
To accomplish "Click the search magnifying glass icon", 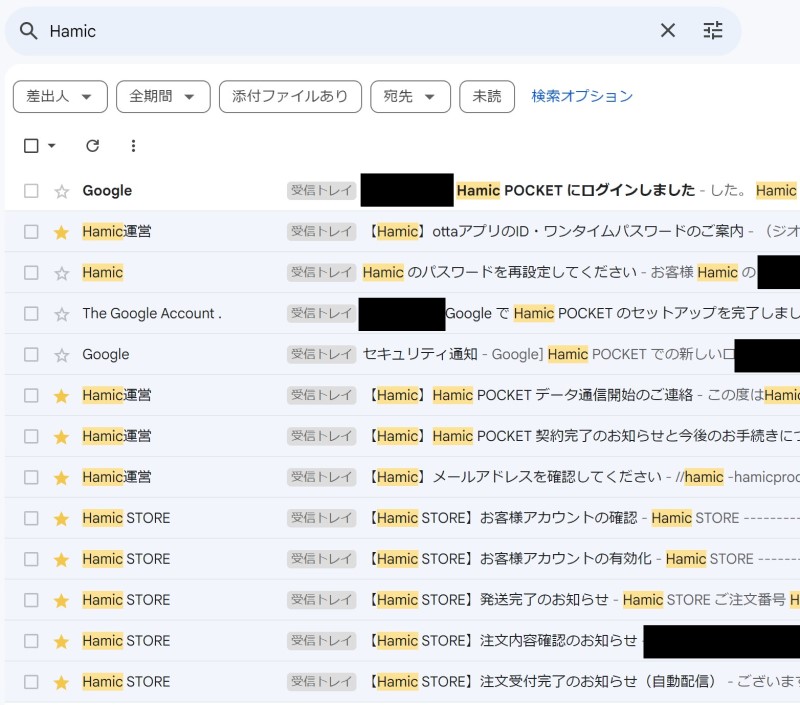I will (x=28, y=31).
